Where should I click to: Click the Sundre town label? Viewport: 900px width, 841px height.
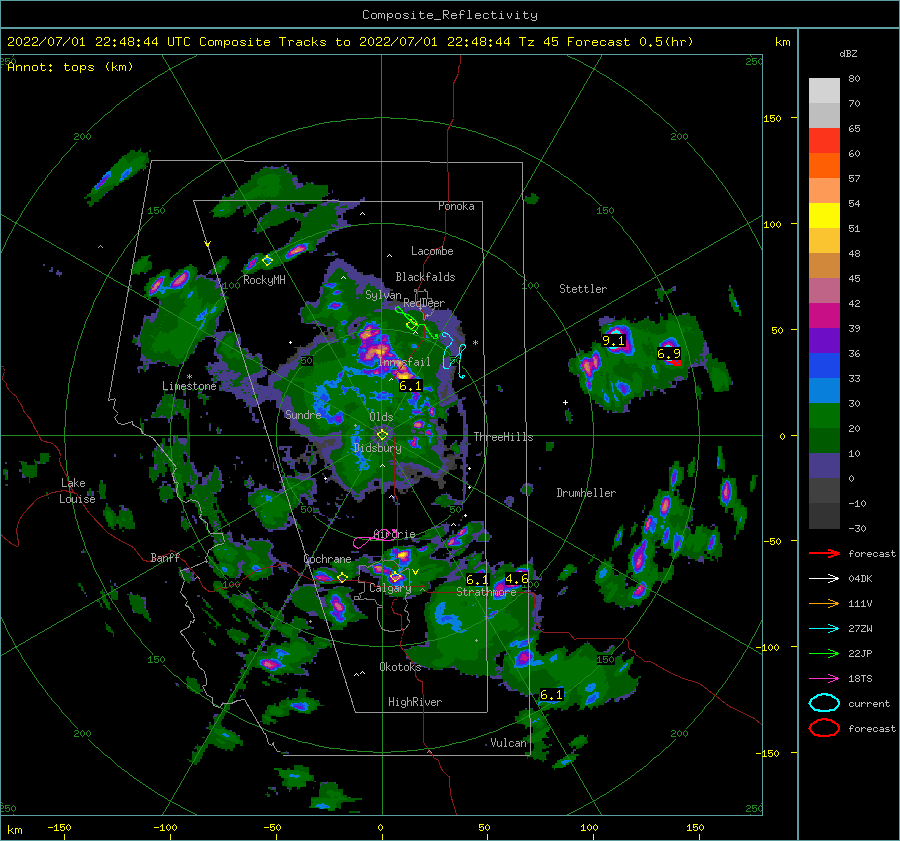point(303,414)
